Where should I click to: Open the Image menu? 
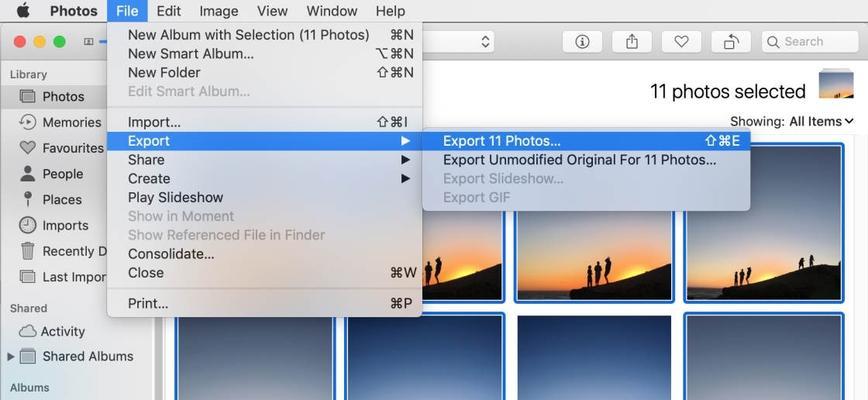(x=219, y=11)
